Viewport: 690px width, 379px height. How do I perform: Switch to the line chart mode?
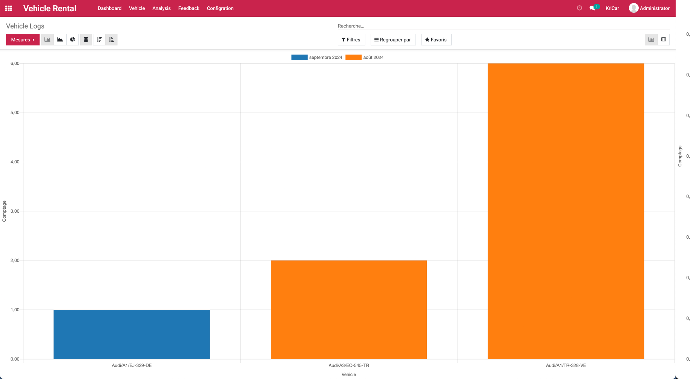tap(60, 40)
